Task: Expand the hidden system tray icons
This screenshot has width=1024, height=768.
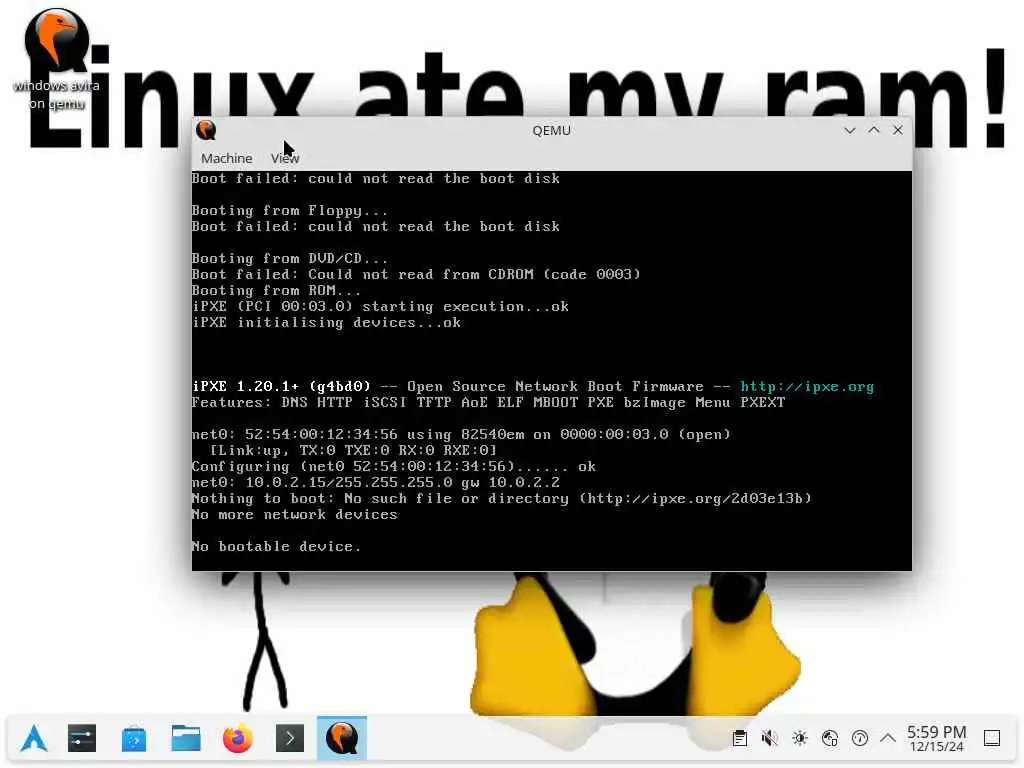Action: click(x=888, y=739)
